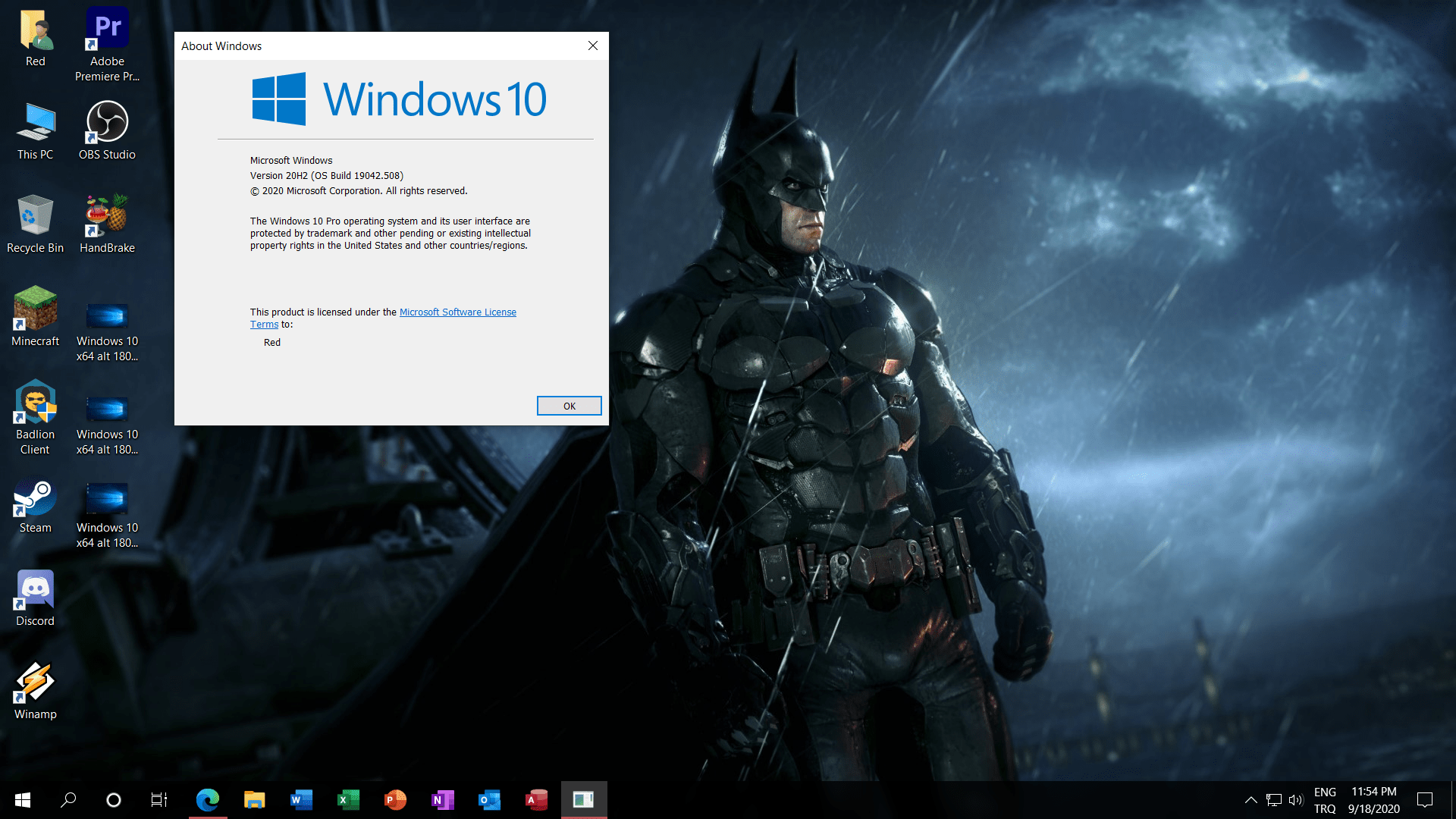Open the Windows Start menu

23,799
